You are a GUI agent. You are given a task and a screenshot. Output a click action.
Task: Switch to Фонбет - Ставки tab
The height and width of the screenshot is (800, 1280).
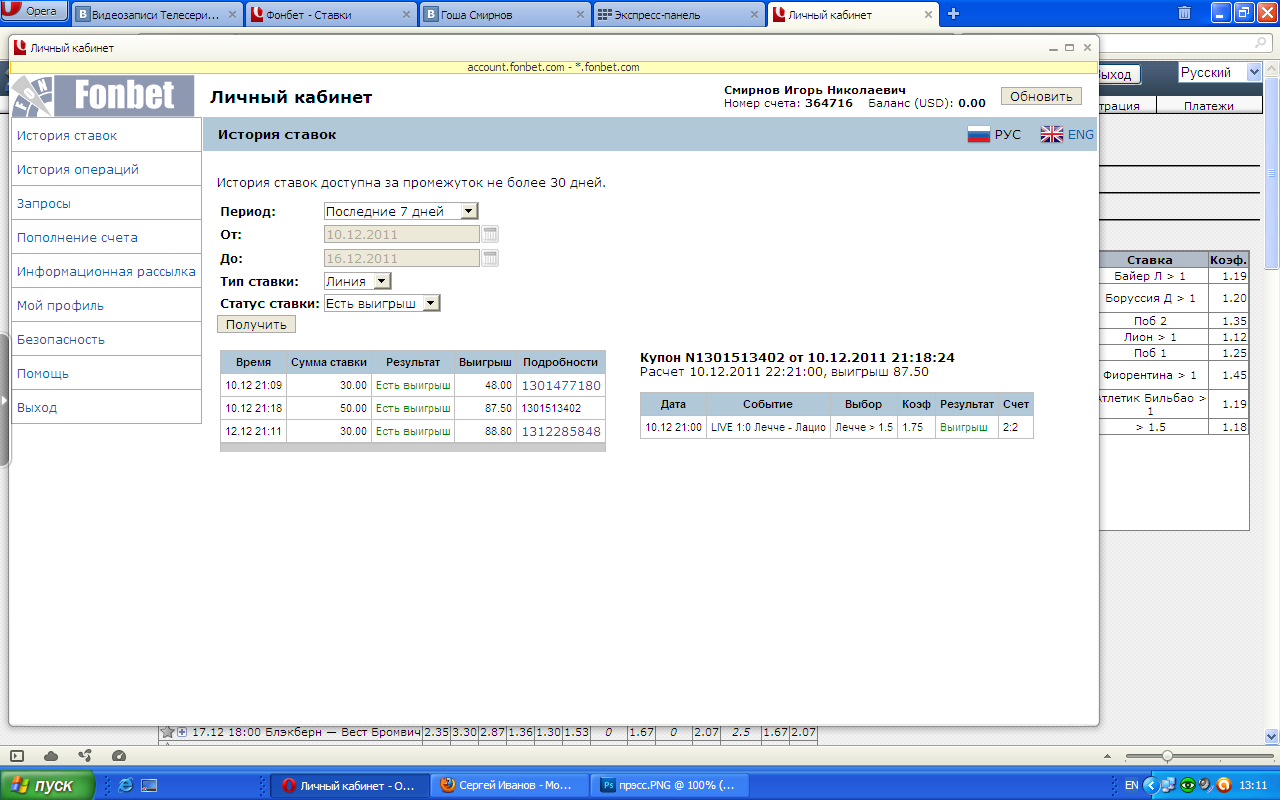(330, 15)
